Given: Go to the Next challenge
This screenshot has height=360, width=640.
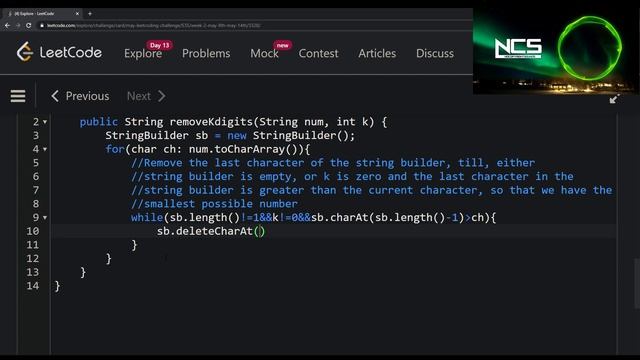Looking at the screenshot, I should pyautogui.click(x=146, y=96).
